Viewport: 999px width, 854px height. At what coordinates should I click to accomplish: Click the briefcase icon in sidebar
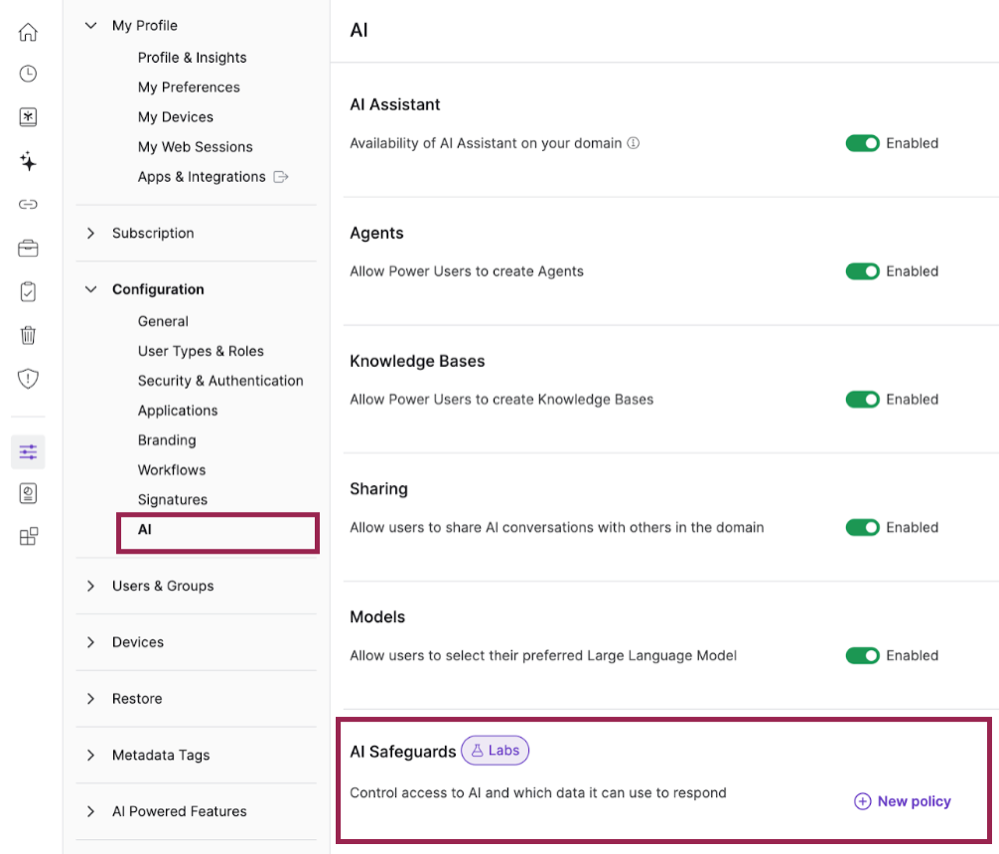click(28, 248)
